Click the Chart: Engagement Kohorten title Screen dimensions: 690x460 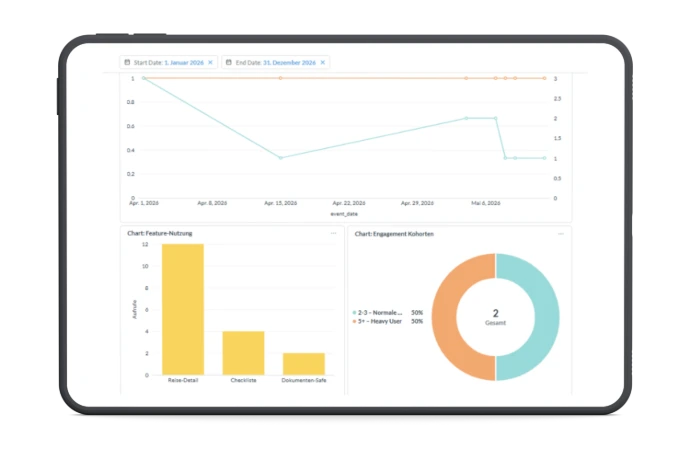click(394, 234)
